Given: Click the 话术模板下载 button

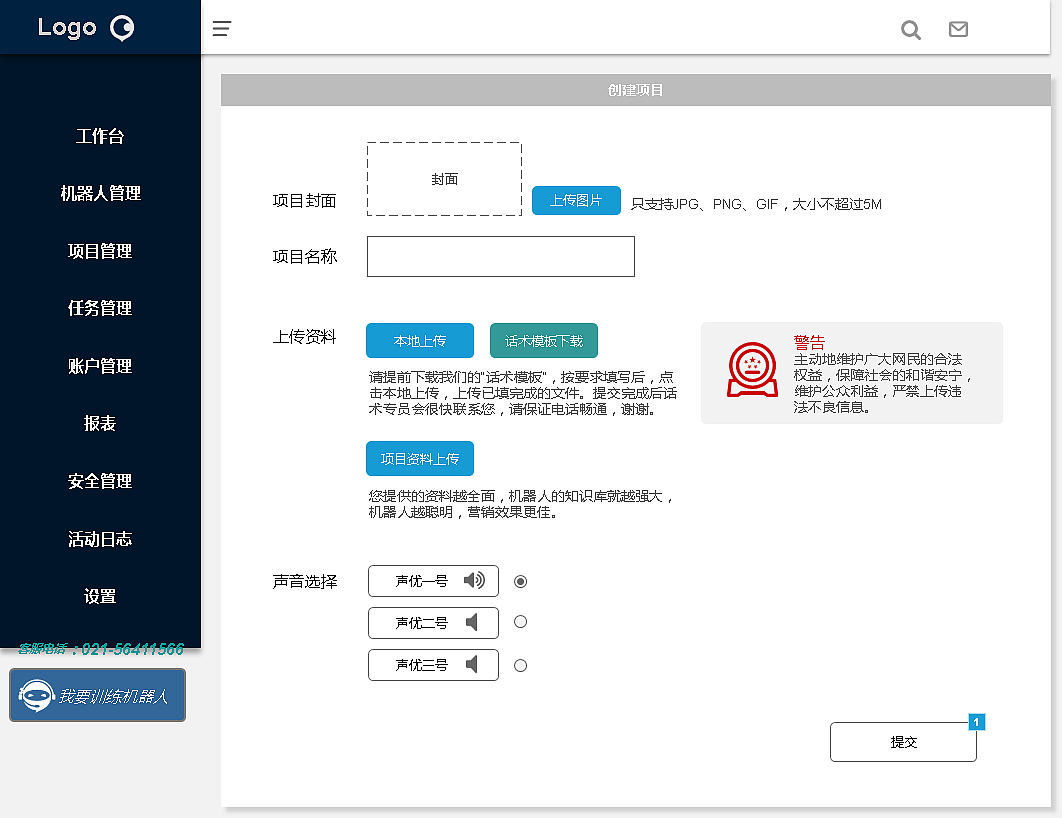Looking at the screenshot, I should coord(543,340).
